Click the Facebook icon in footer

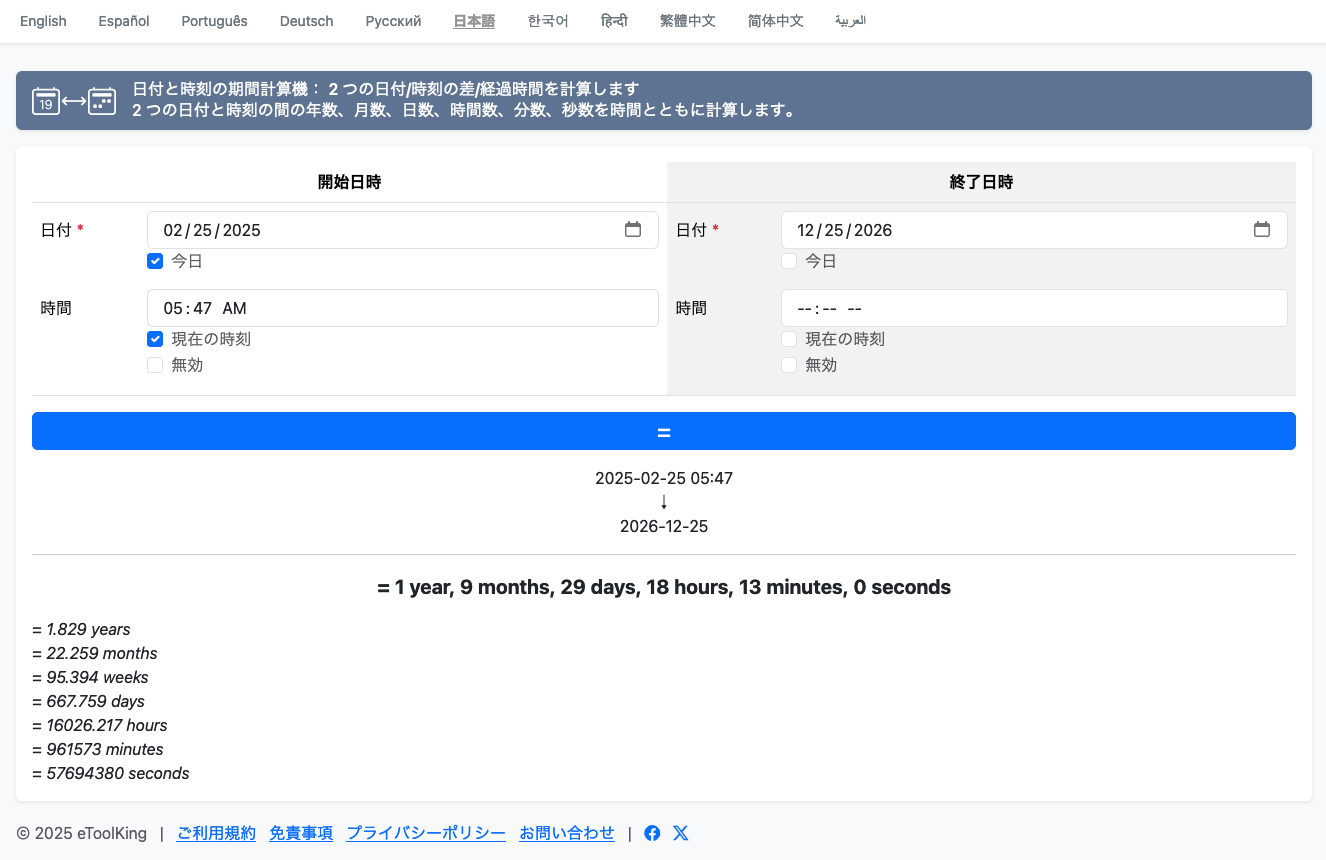click(652, 833)
